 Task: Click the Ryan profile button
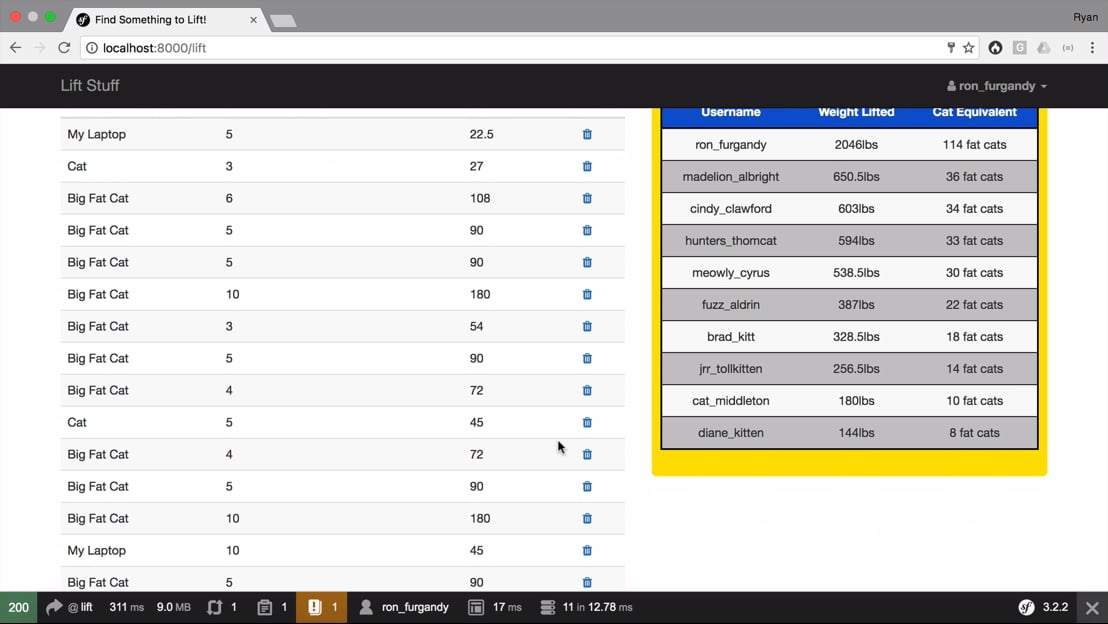click(x=1085, y=17)
